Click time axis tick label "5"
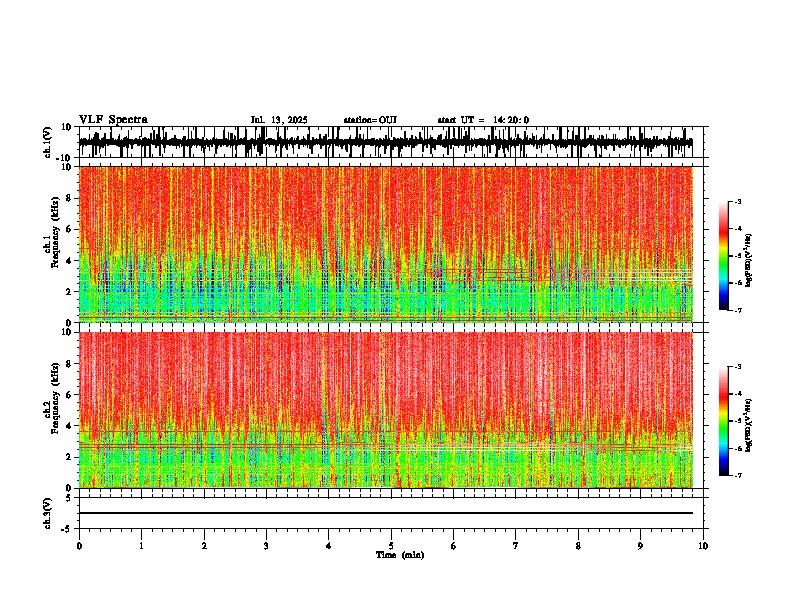Screen dimensions: 792x612 point(391,546)
